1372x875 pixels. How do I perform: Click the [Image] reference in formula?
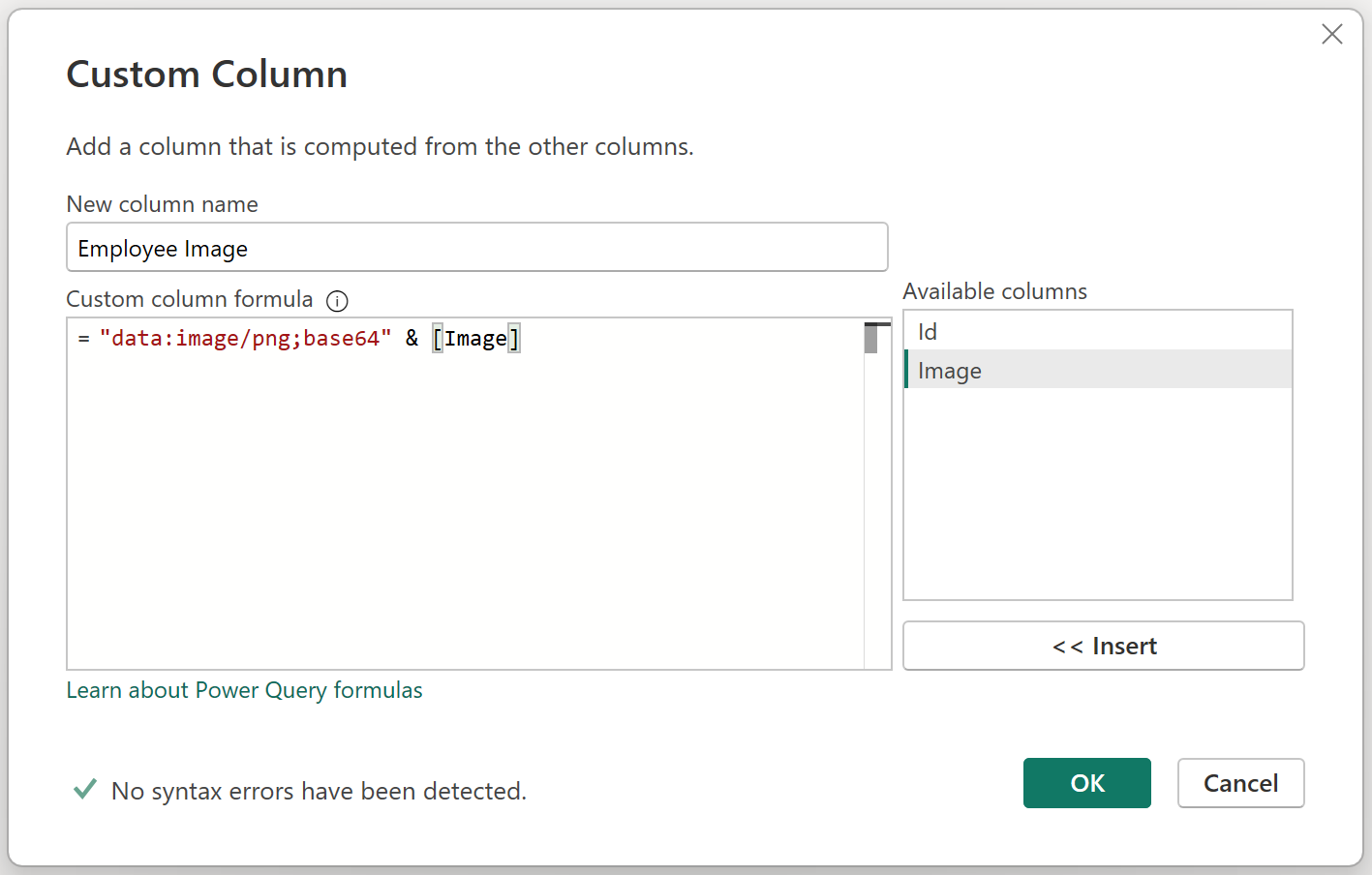pyautogui.click(x=475, y=339)
